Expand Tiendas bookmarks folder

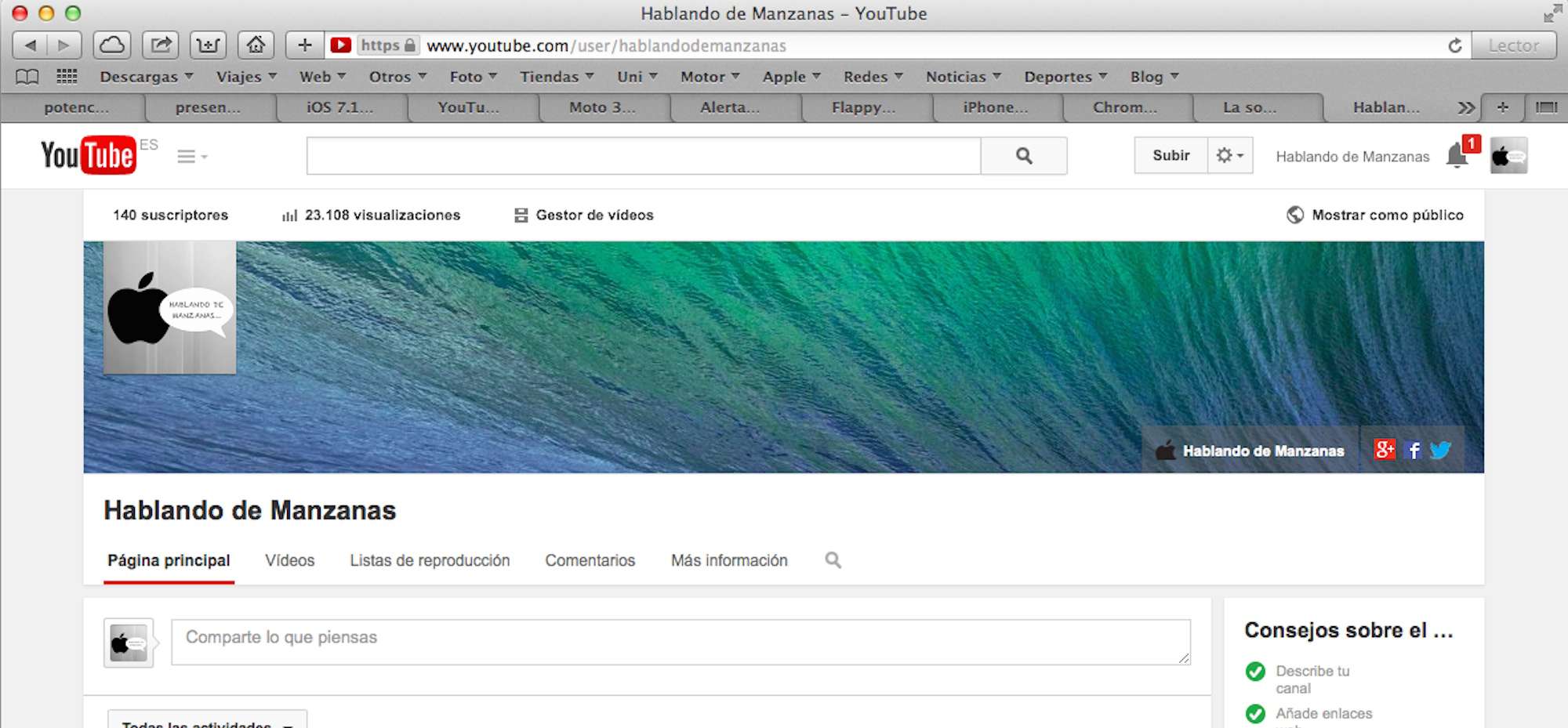click(557, 77)
